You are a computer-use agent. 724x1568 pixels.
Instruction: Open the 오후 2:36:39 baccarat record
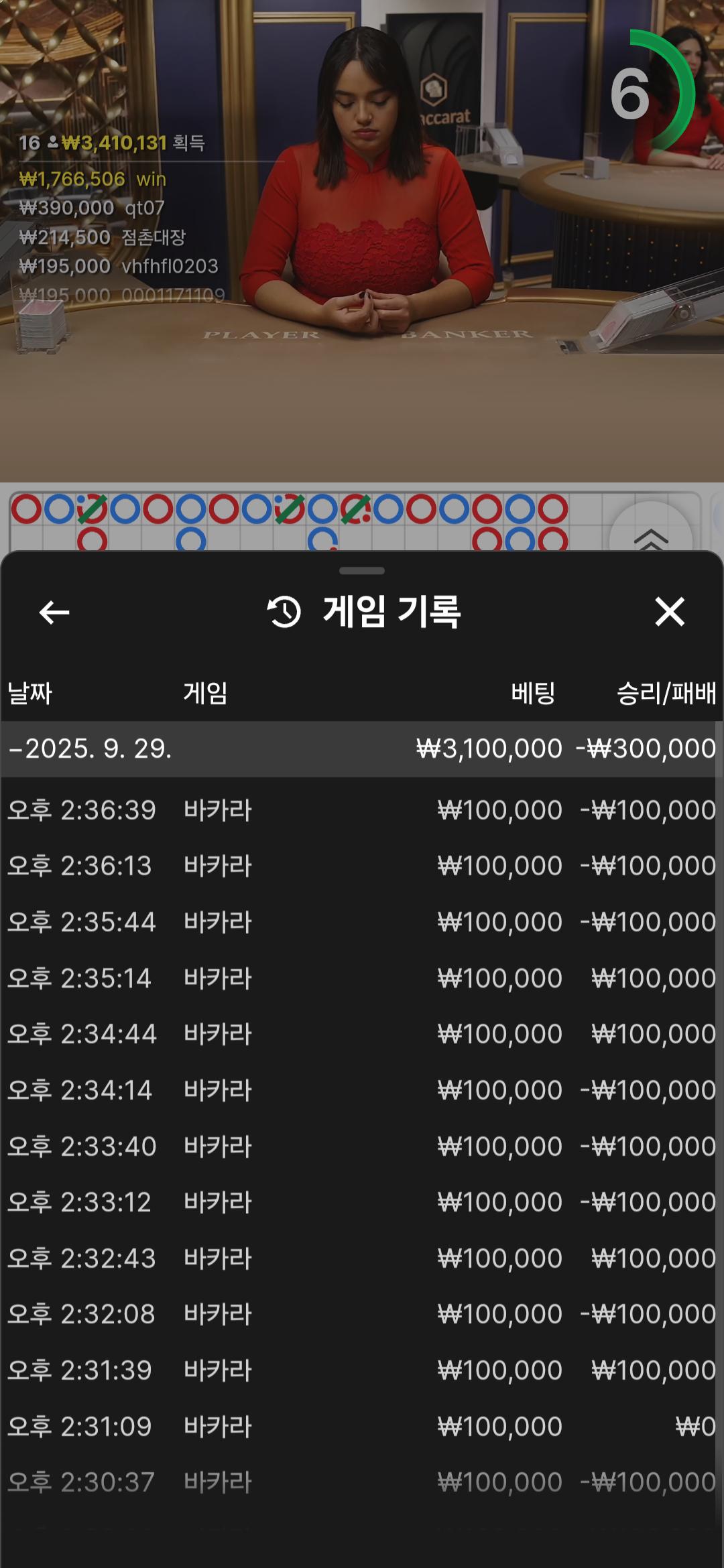coord(362,810)
